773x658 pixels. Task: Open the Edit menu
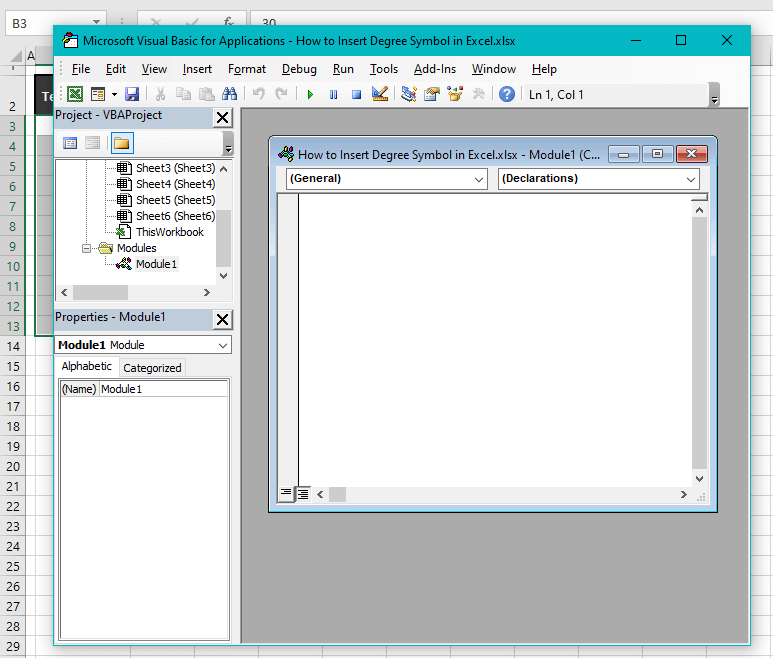click(116, 69)
